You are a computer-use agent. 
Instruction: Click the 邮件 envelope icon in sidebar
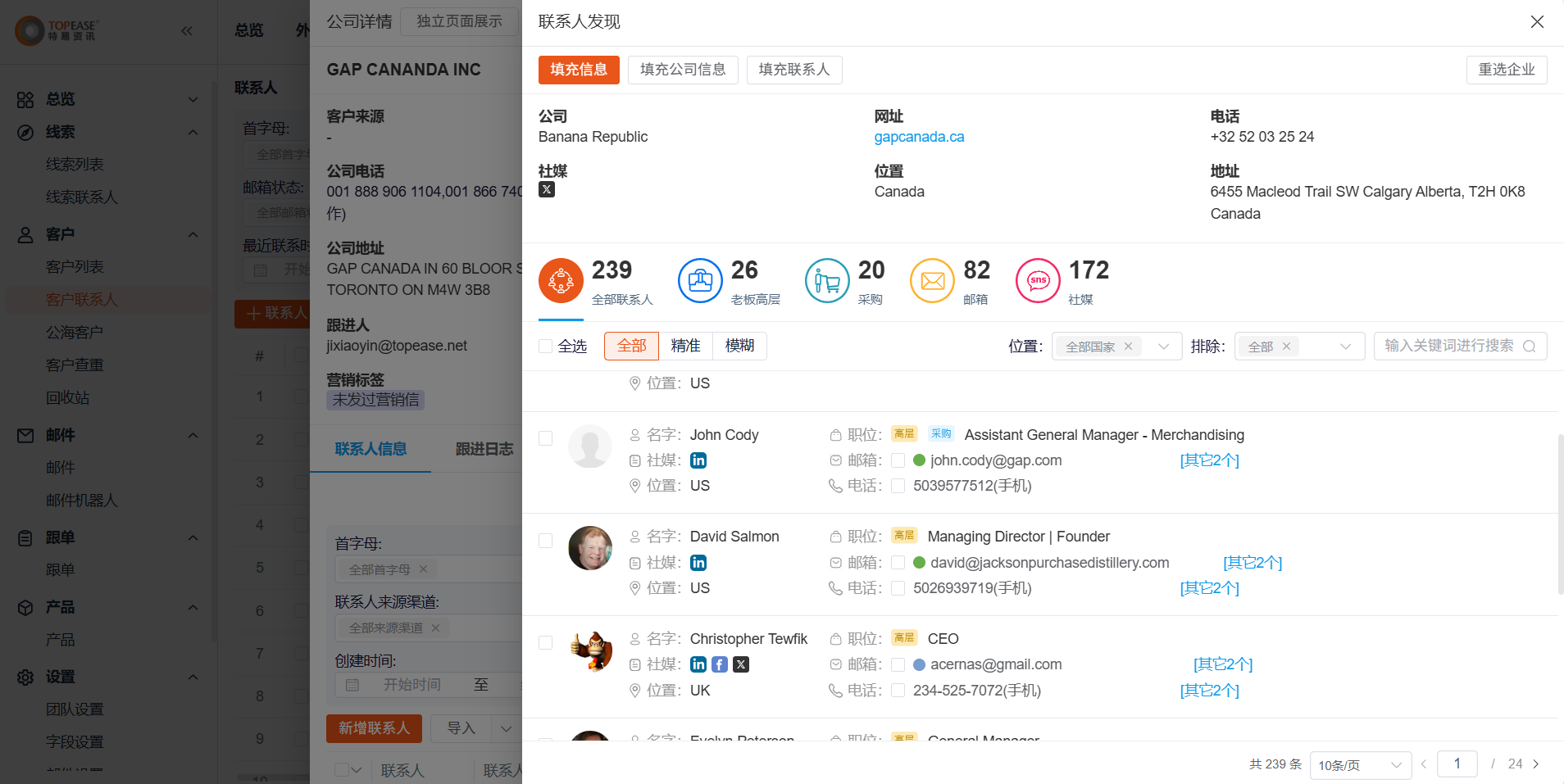click(x=25, y=435)
